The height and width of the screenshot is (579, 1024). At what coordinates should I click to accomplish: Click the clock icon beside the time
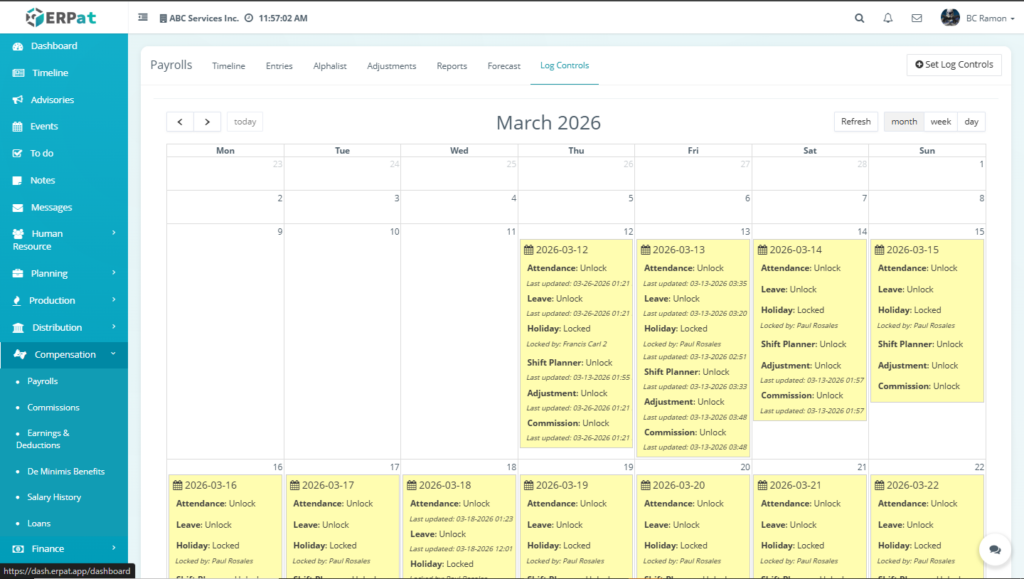coord(249,18)
